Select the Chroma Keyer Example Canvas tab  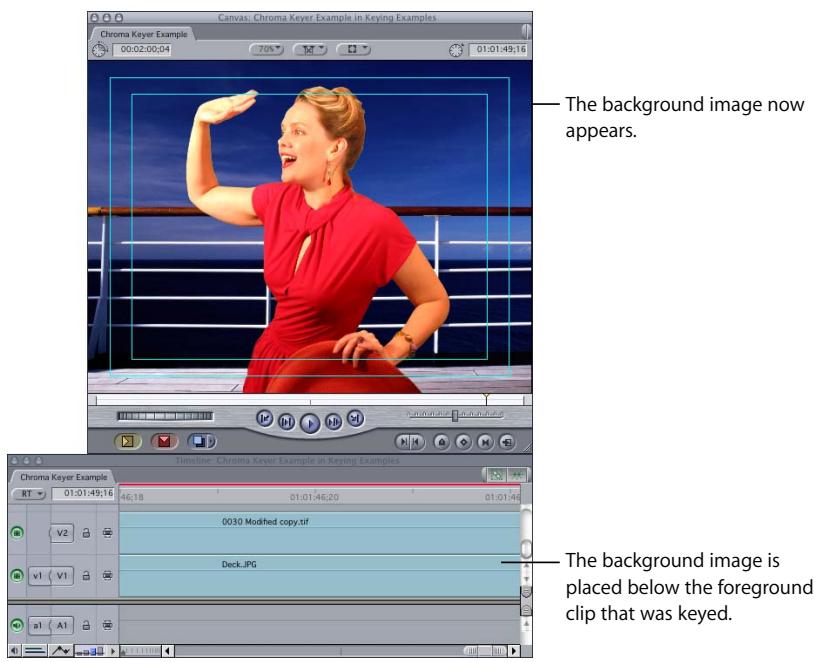coord(143,34)
